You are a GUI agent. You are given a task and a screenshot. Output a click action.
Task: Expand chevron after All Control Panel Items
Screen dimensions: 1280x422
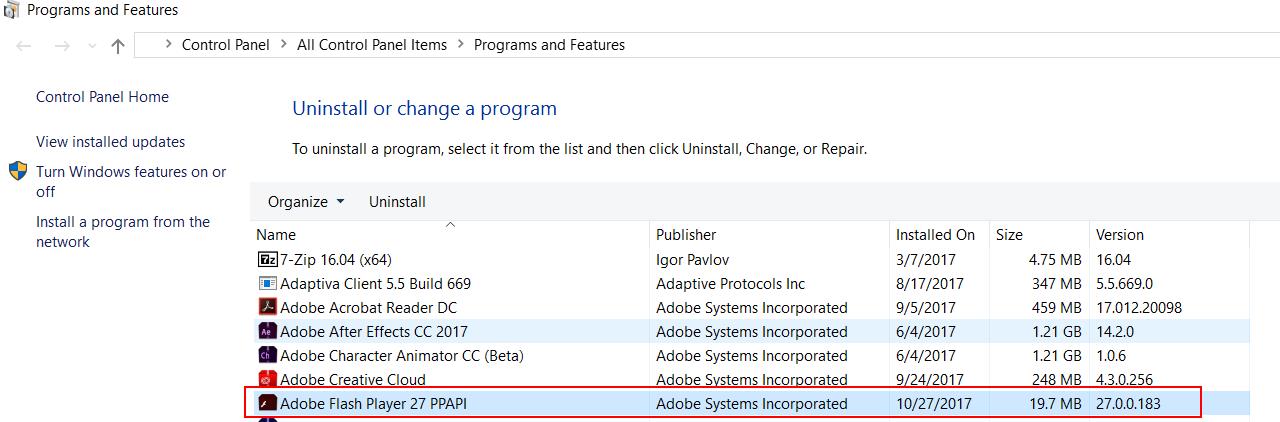461,45
